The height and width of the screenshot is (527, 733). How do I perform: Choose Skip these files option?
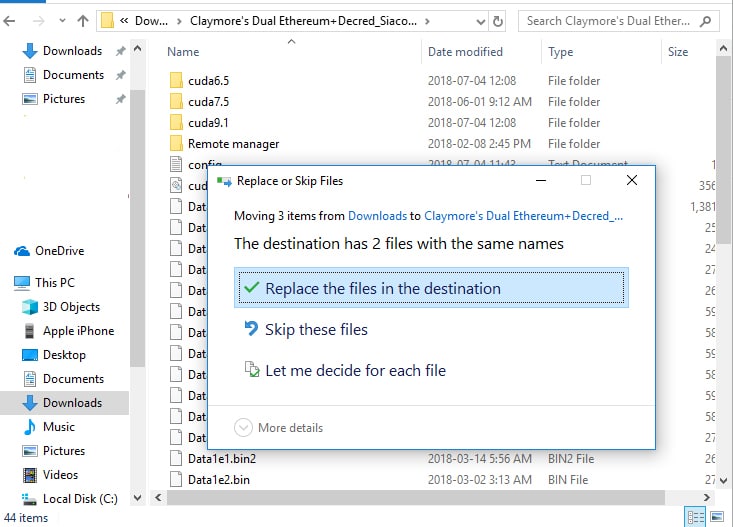[x=316, y=330]
